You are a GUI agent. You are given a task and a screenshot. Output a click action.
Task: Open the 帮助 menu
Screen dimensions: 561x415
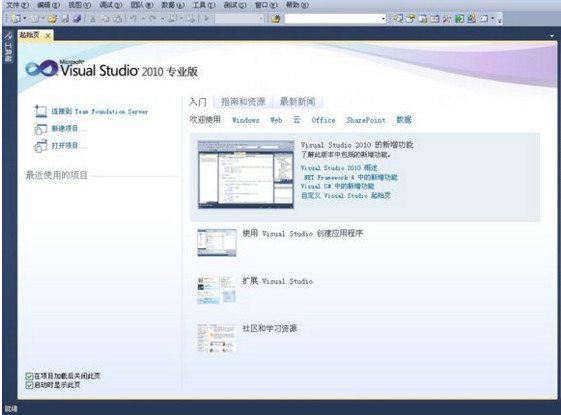(297, 5)
